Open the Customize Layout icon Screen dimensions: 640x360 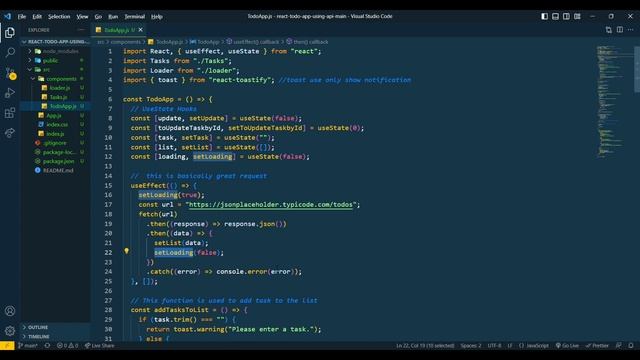[577, 16]
